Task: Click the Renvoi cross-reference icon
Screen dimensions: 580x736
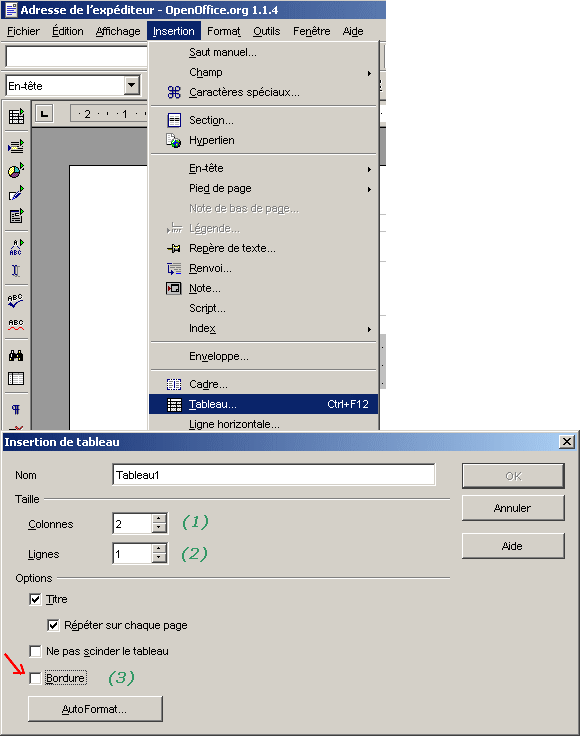Action: pyautogui.click(x=174, y=268)
